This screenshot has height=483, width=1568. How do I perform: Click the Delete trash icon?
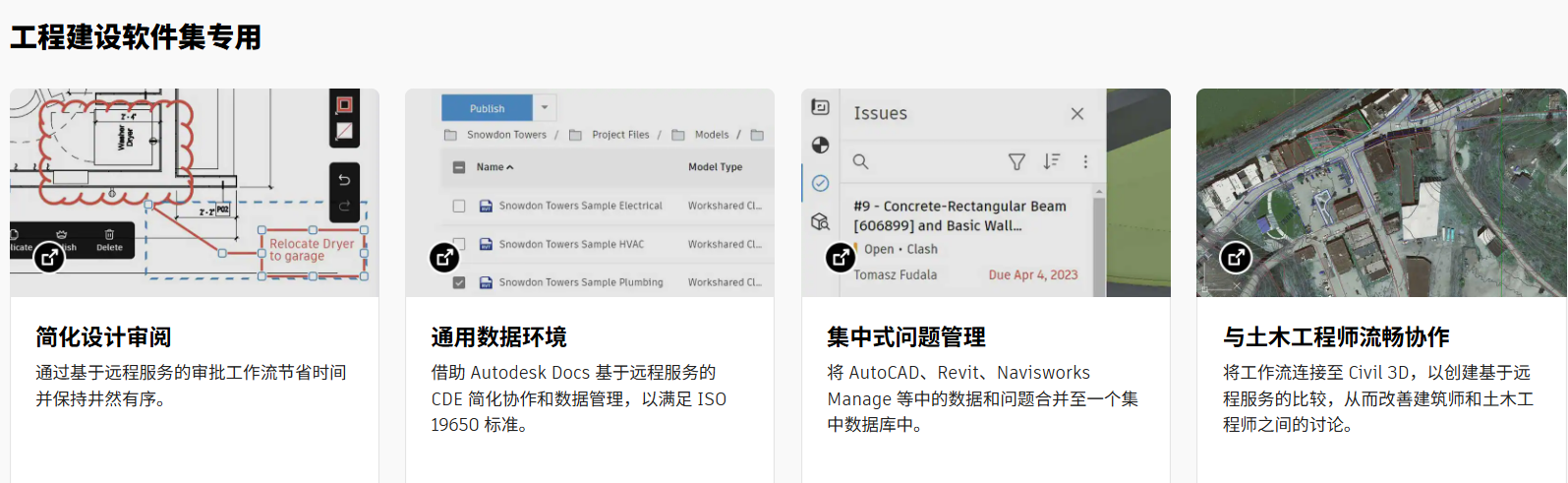[109, 236]
